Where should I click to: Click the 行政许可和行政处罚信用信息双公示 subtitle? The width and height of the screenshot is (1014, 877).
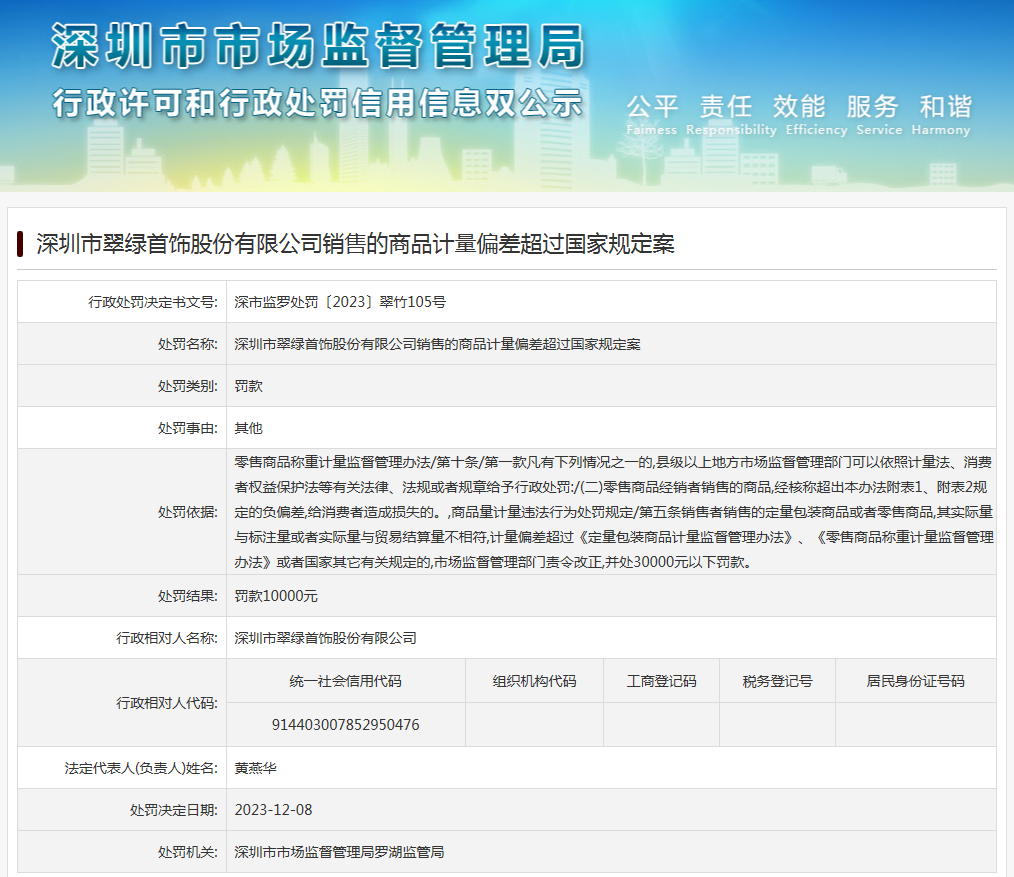(x=318, y=103)
